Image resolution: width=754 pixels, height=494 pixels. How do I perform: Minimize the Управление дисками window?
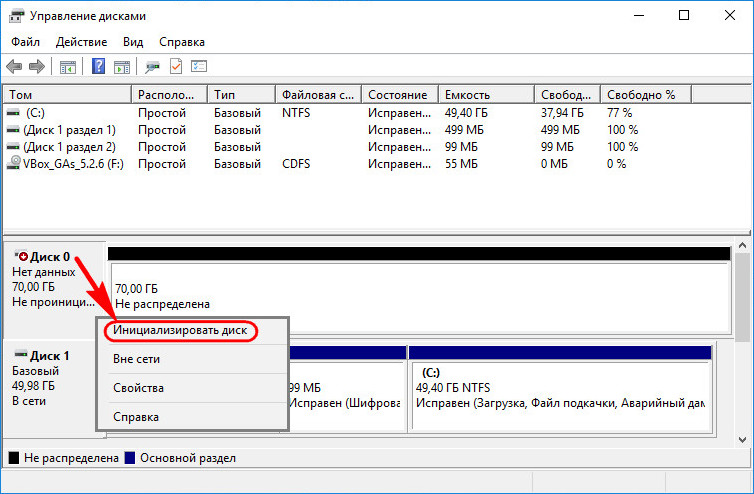click(x=639, y=15)
